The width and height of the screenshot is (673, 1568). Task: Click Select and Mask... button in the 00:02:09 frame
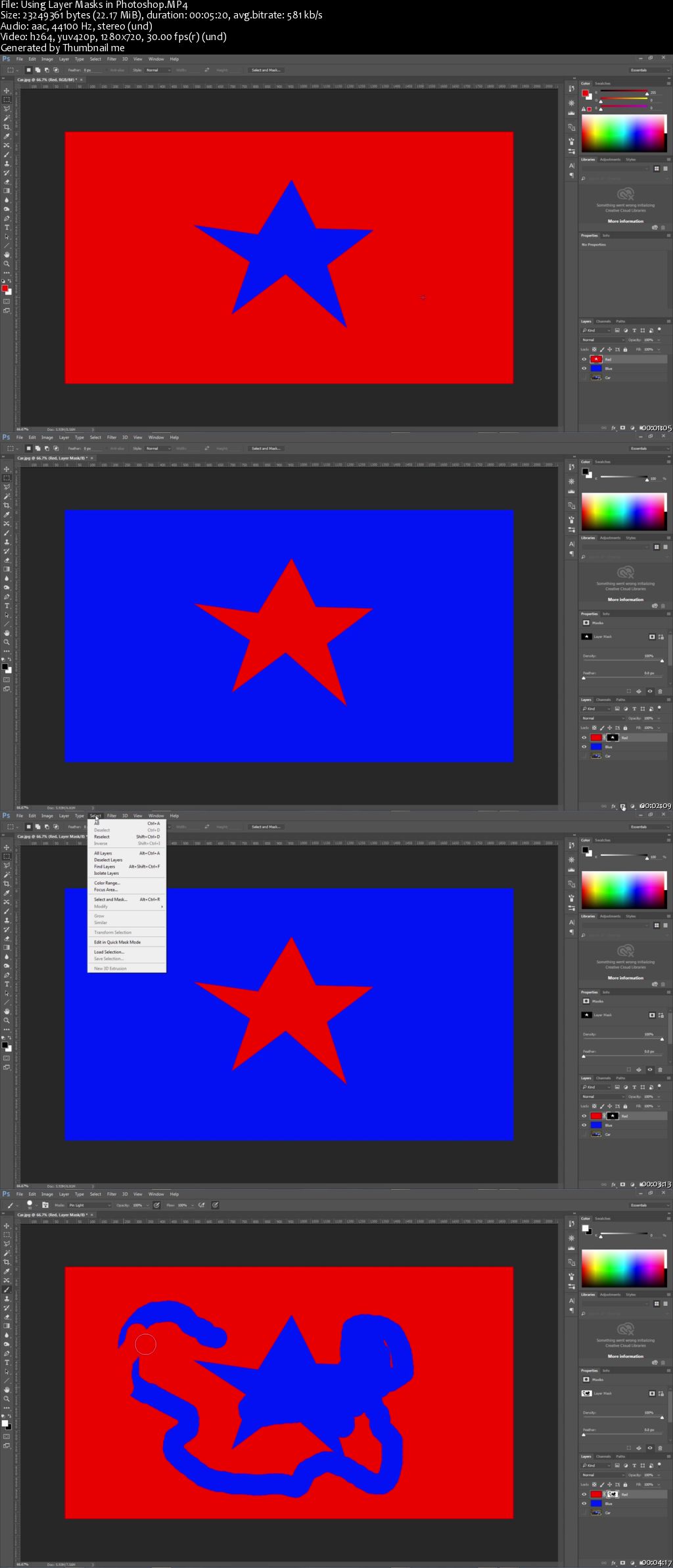266,449
